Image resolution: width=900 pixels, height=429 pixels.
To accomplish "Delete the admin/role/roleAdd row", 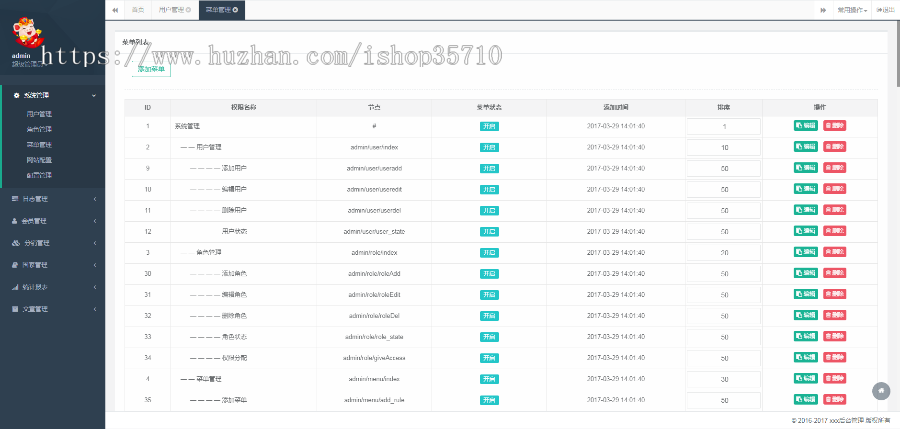I will (x=835, y=272).
